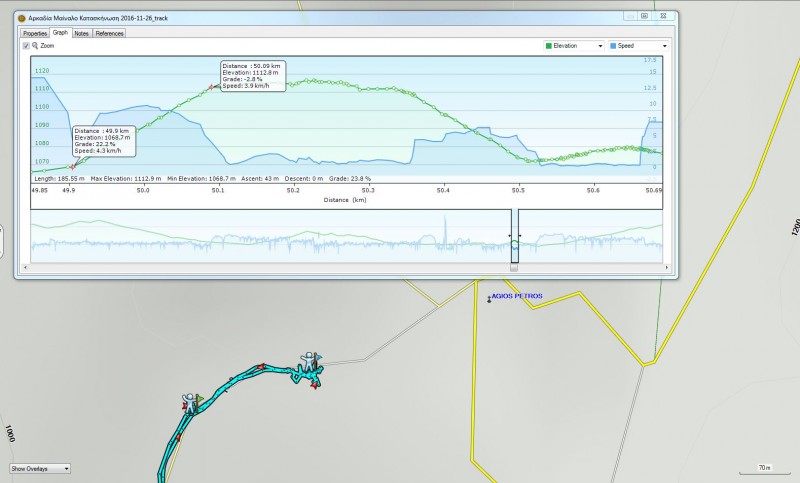This screenshot has width=800, height=483.
Task: Click the blue Speed color swatch
Action: [613, 46]
